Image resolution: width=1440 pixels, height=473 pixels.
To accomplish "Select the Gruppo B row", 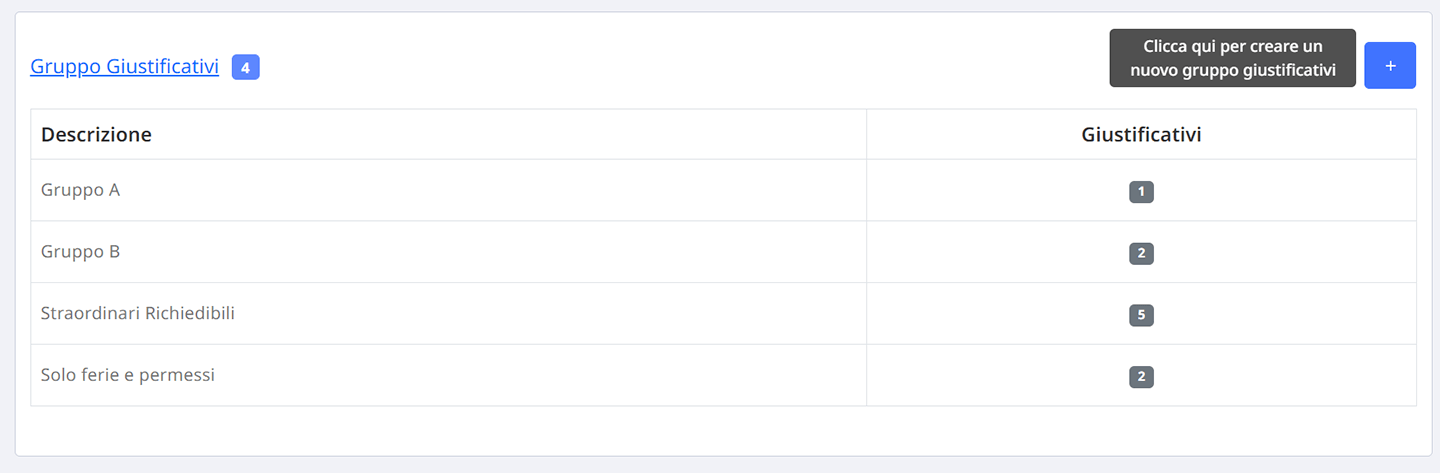I will point(723,252).
